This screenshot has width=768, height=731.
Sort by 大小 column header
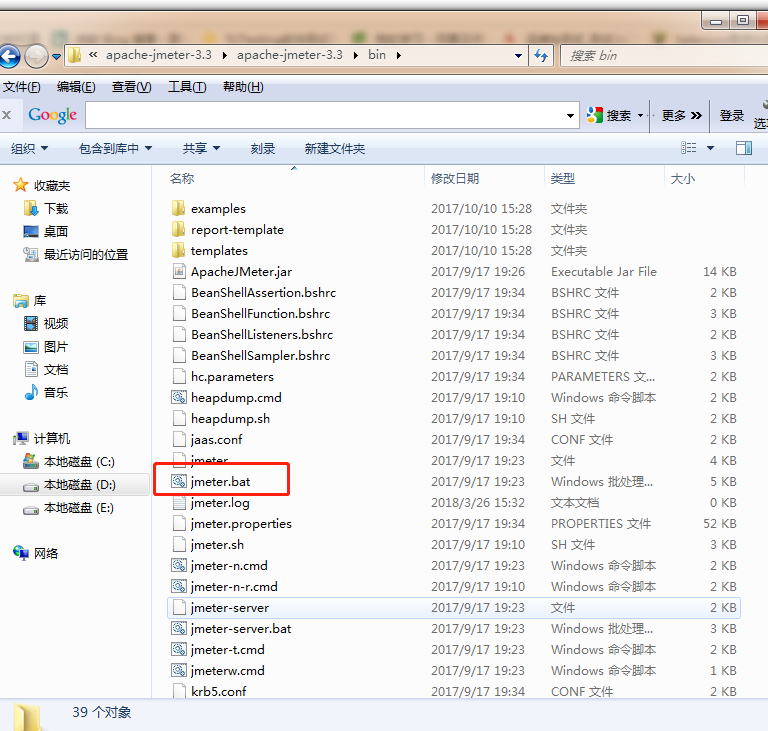pos(682,178)
